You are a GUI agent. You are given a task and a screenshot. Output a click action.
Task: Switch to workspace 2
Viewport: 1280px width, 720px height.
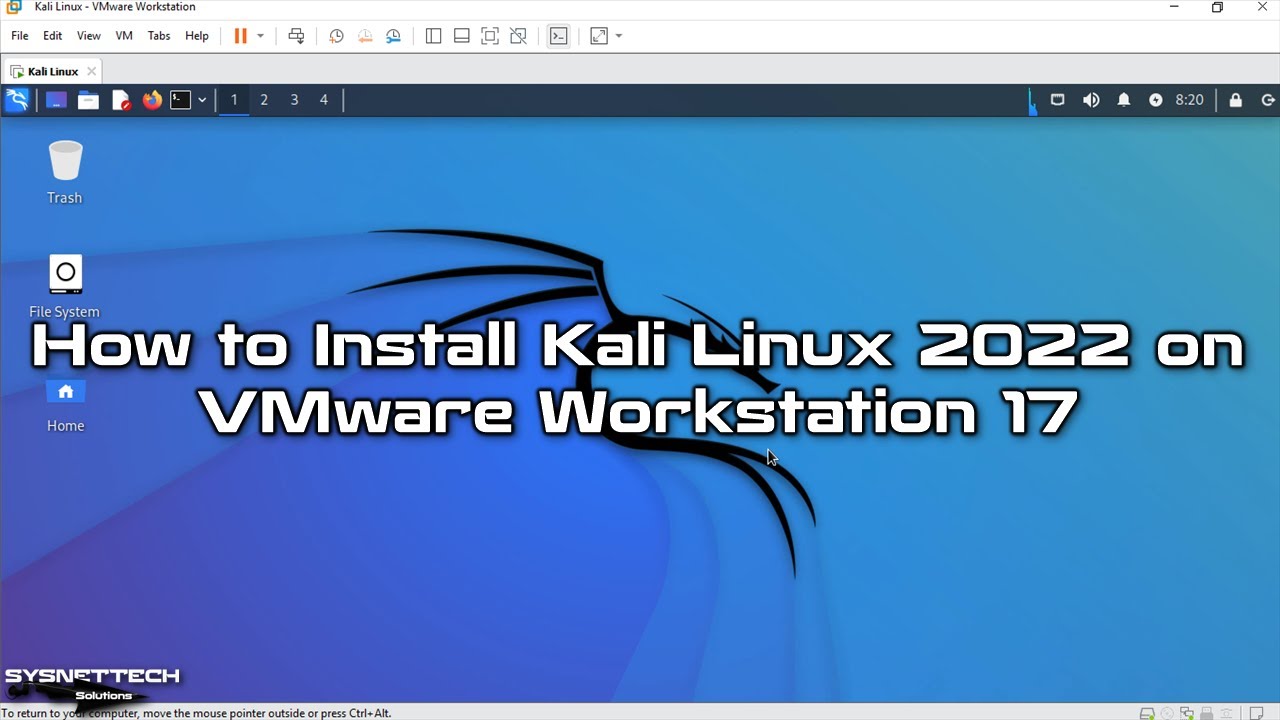pyautogui.click(x=264, y=100)
